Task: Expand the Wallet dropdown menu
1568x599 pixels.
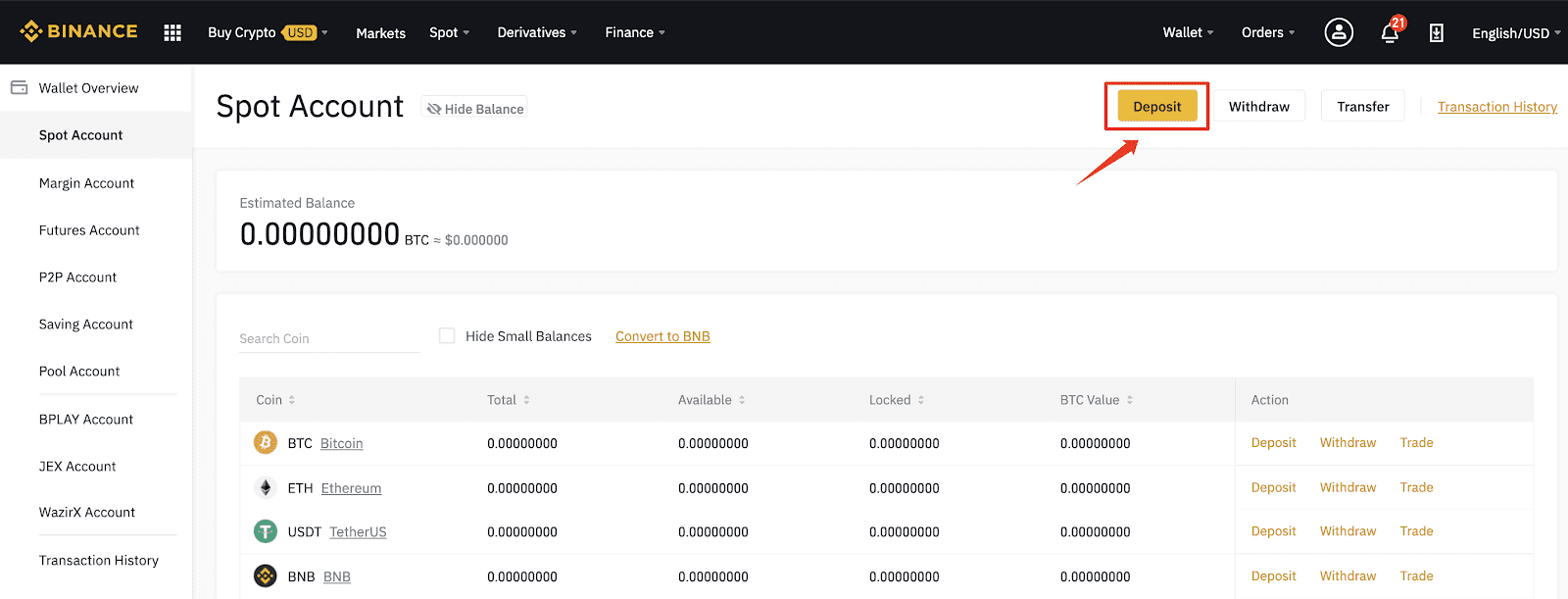Action: click(x=1188, y=32)
